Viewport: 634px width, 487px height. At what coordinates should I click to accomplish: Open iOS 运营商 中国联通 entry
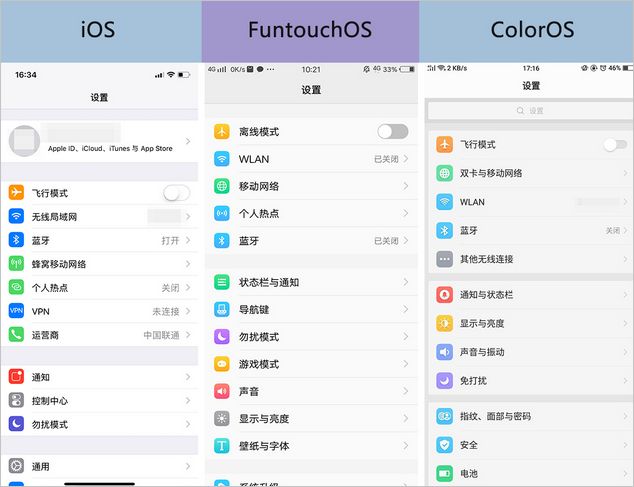[x=99, y=335]
